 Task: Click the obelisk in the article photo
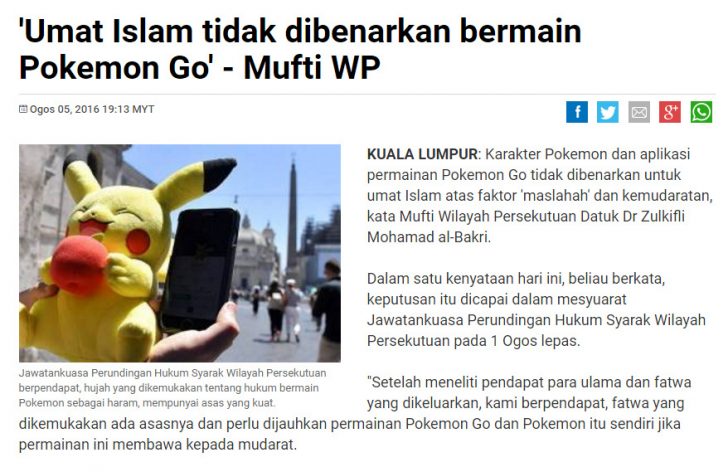[292, 218]
